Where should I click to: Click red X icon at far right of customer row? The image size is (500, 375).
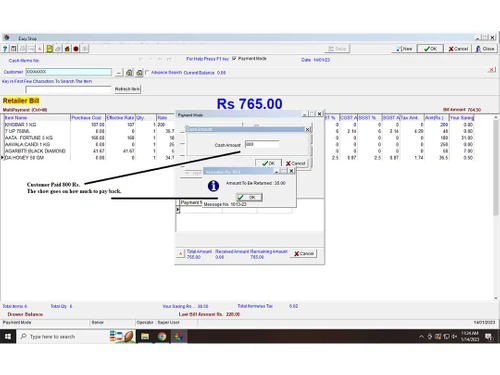point(492,70)
